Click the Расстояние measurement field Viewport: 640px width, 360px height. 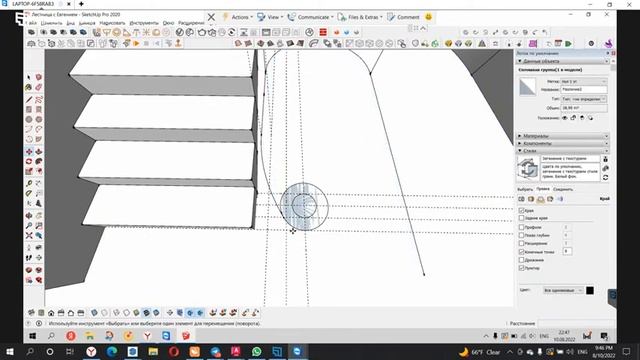tap(576, 323)
